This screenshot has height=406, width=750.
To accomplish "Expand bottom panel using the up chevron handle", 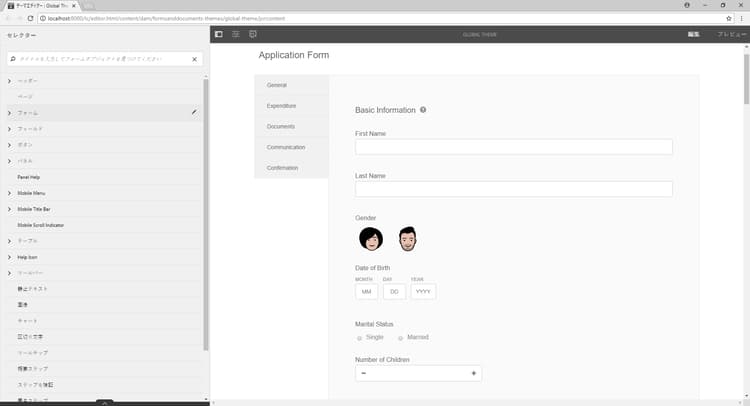I will pos(104,403).
